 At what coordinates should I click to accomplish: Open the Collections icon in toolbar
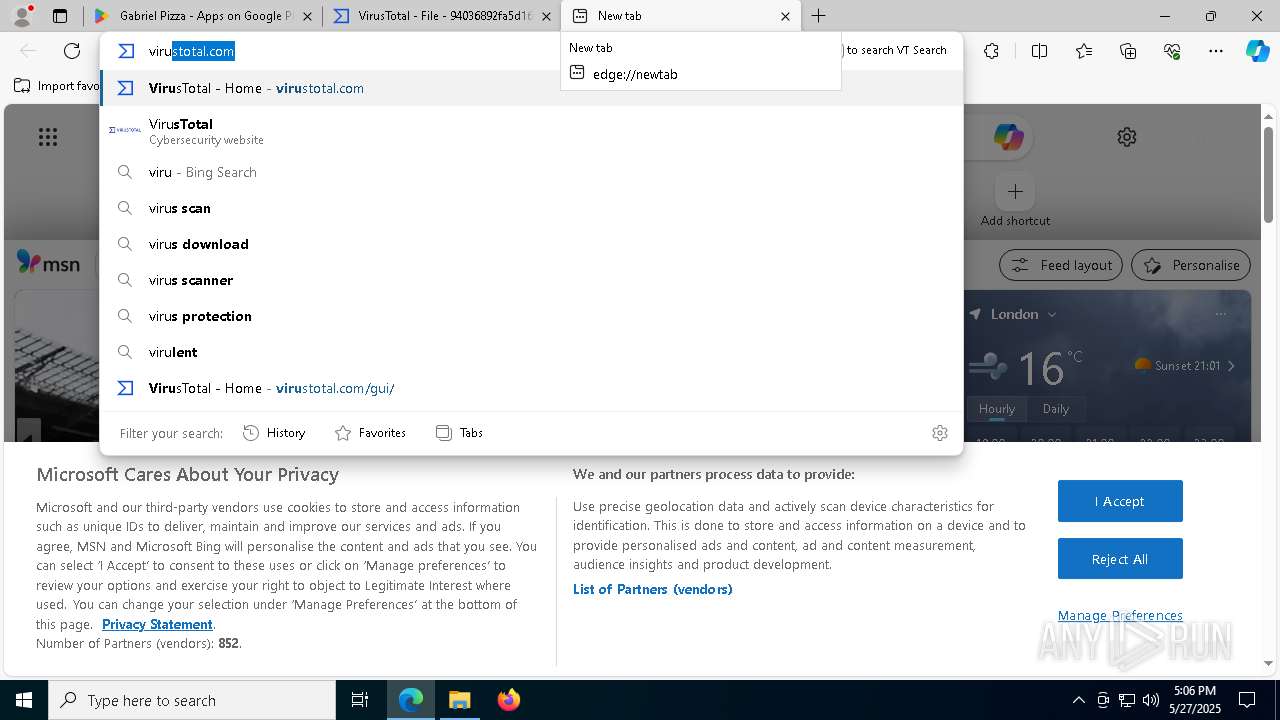coord(1128,51)
